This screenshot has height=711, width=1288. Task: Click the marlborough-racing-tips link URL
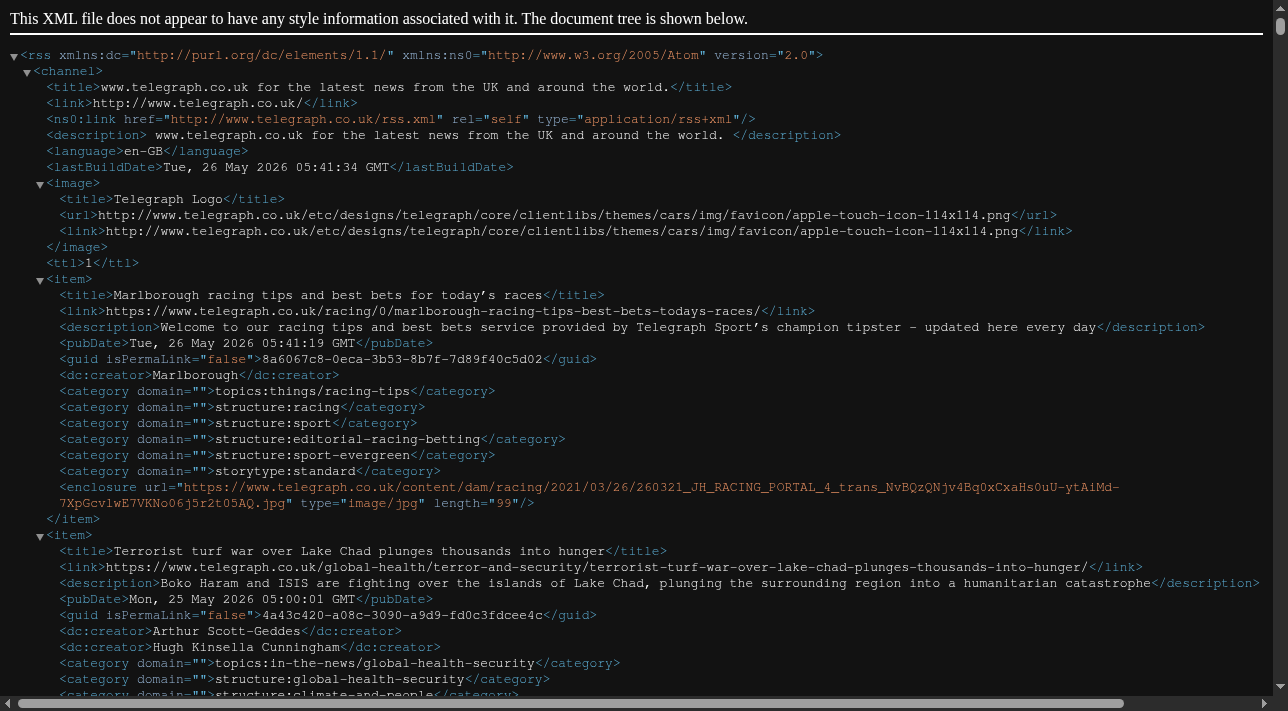coord(433,311)
